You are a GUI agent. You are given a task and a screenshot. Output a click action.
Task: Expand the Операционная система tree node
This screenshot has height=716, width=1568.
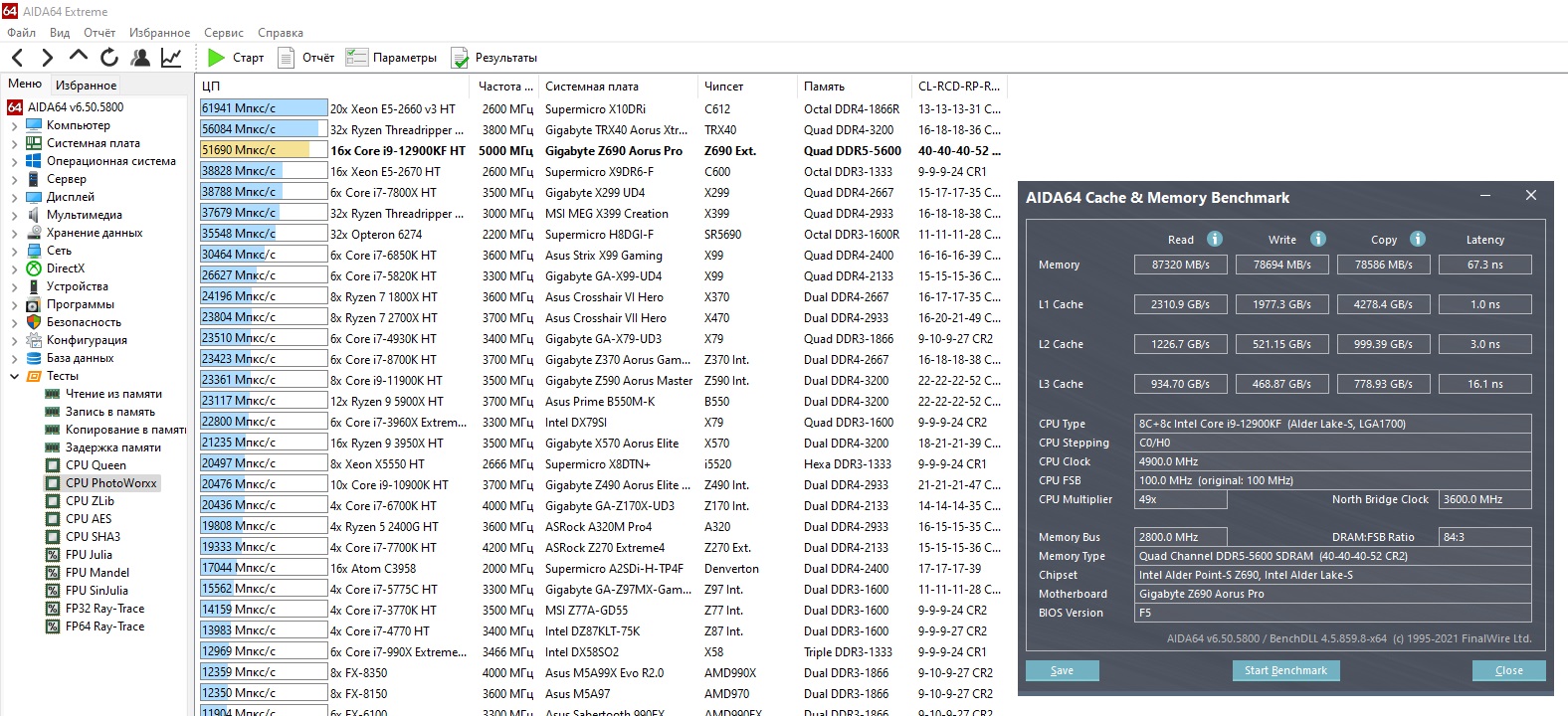14,162
